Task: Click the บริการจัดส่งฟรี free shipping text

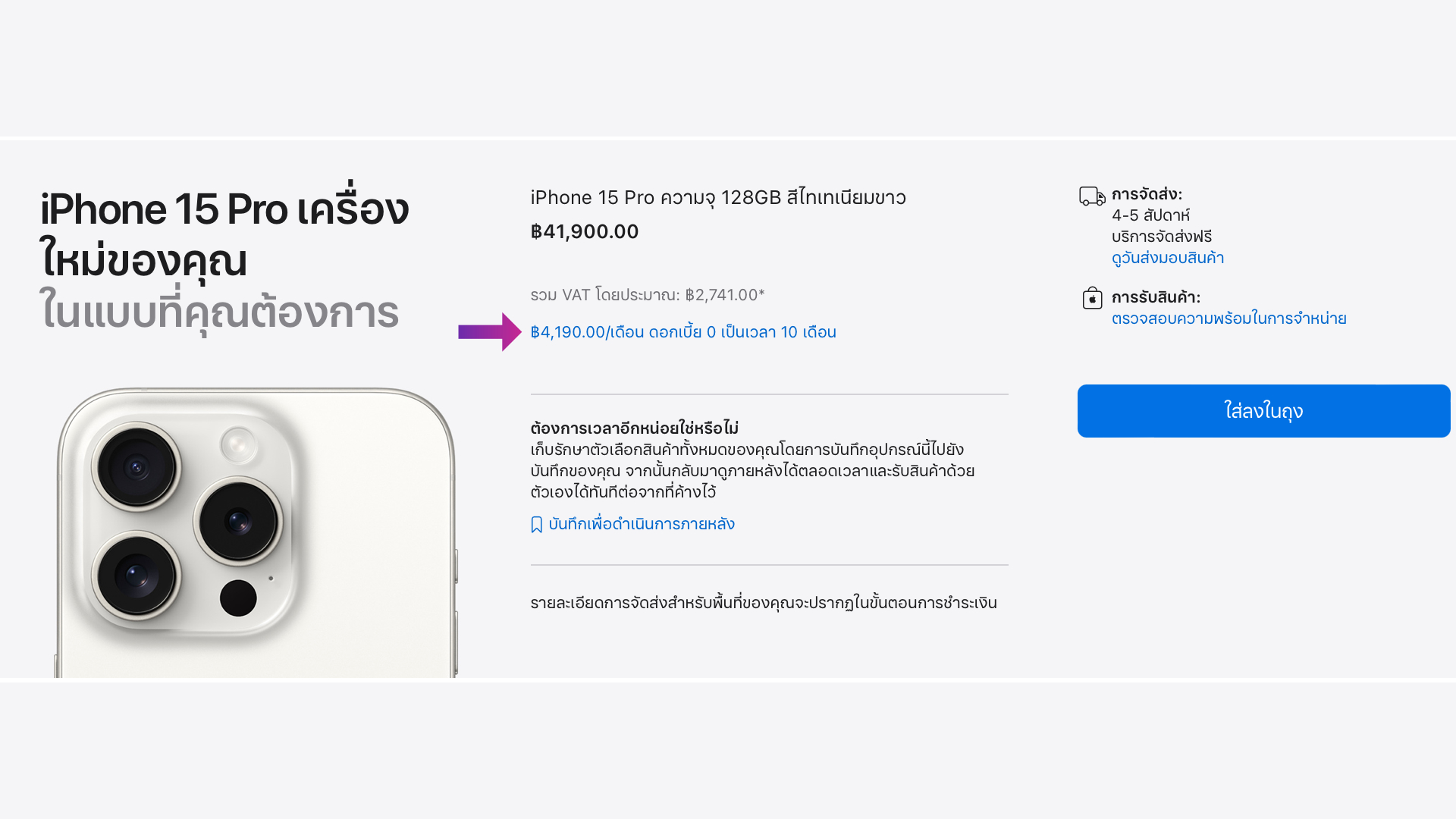Action: pyautogui.click(x=1162, y=237)
